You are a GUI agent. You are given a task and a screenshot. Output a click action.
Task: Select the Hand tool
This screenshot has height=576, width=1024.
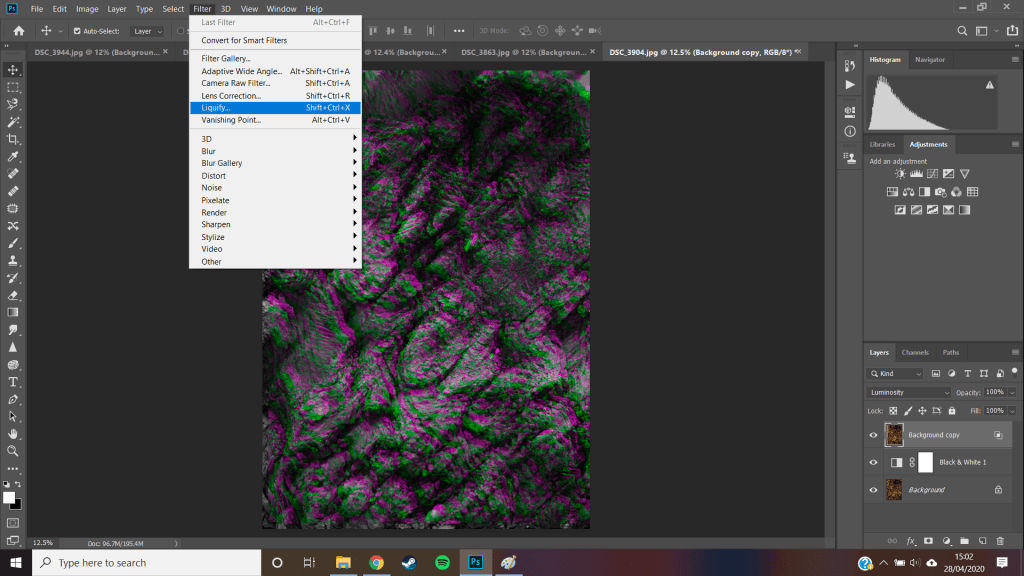(13, 434)
